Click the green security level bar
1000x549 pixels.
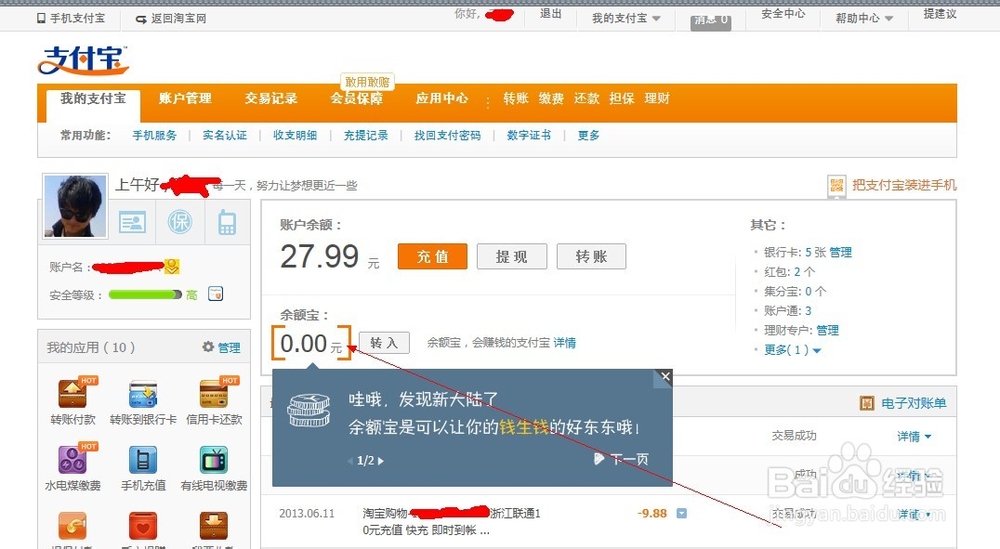point(145,295)
